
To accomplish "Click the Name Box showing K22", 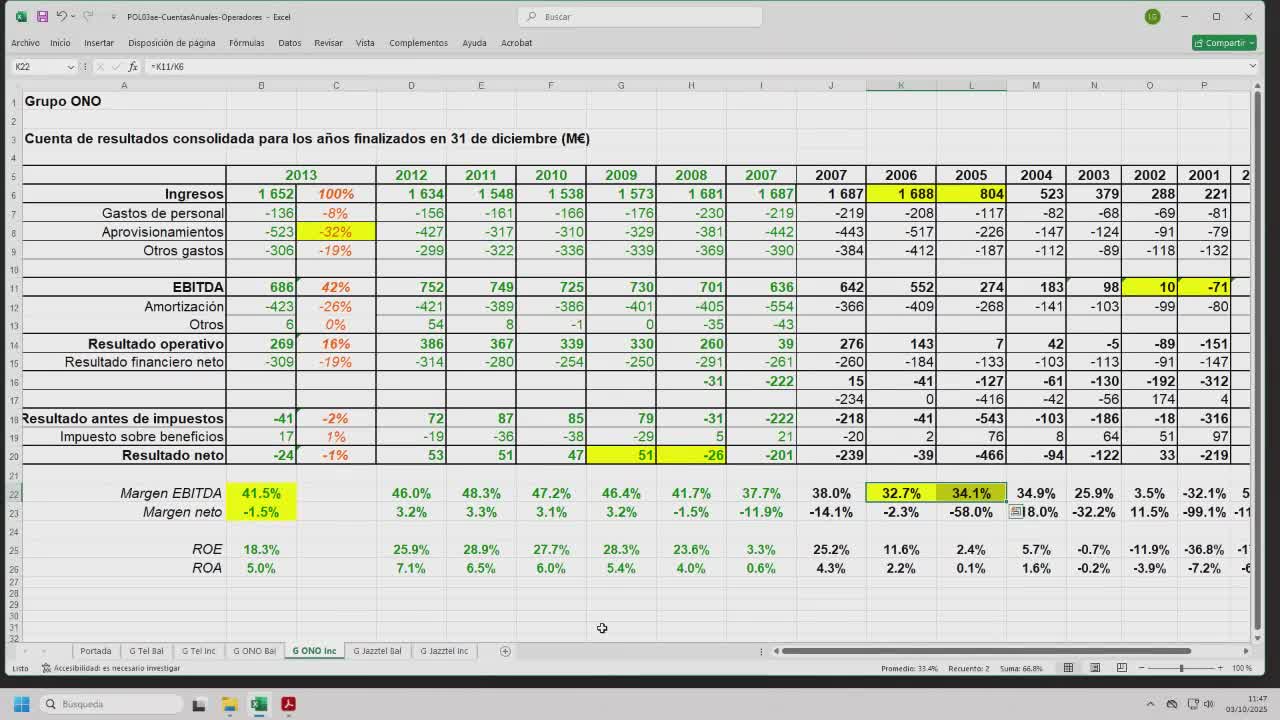I will [x=38, y=67].
